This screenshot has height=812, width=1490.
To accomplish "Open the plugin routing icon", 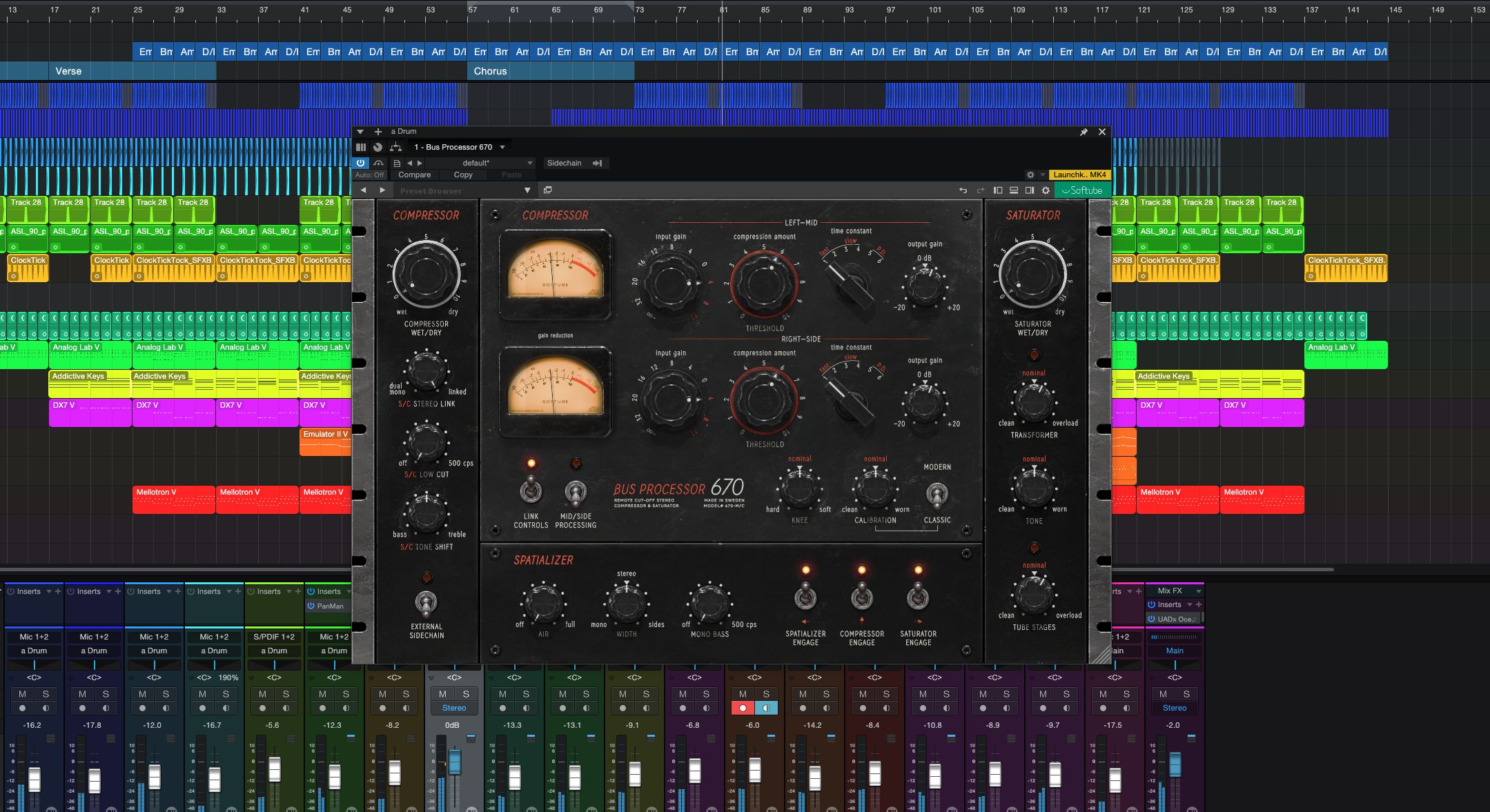I will click(395, 147).
